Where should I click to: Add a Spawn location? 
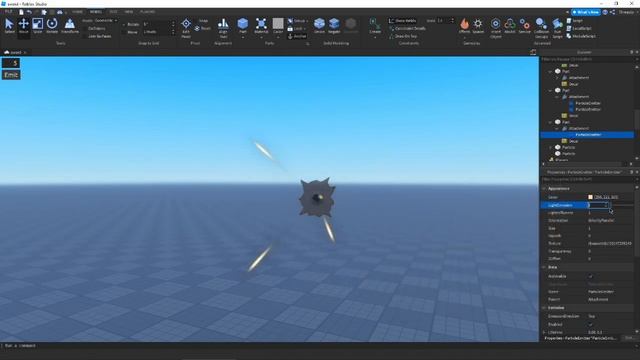tap(478, 25)
